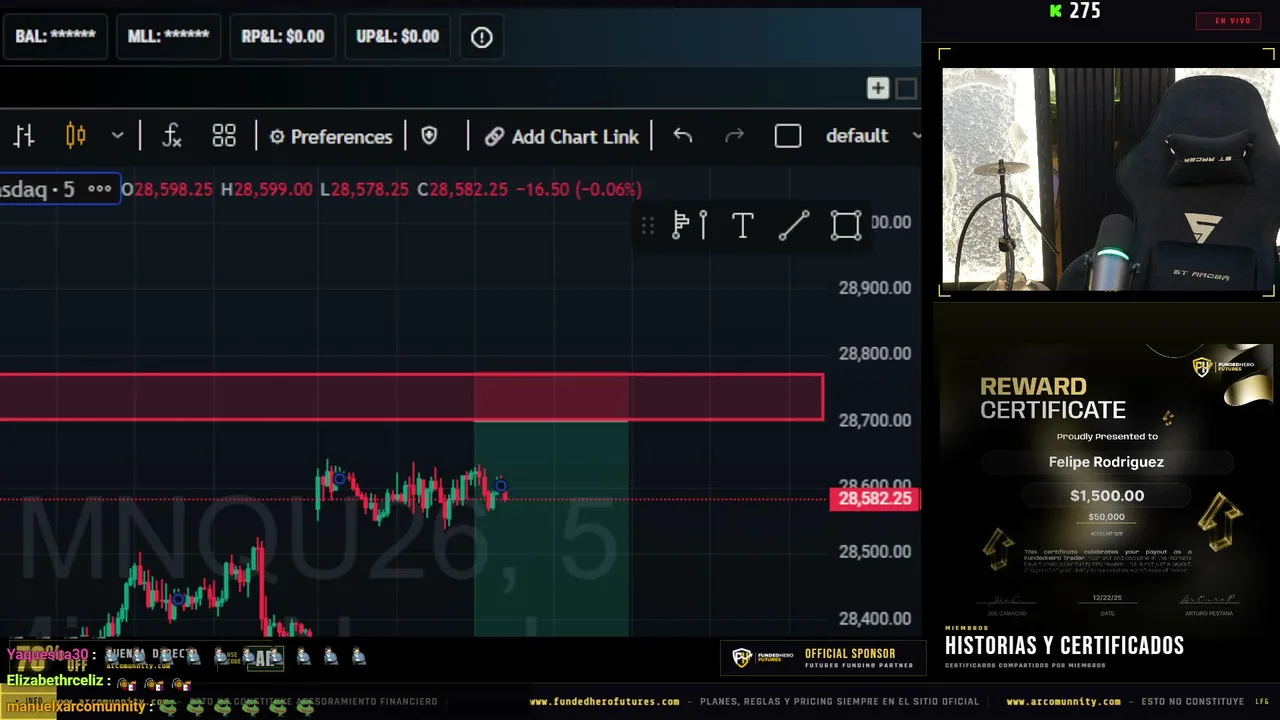The width and height of the screenshot is (1280, 720).
Task: Toggle the panel layout square icon
Action: click(906, 88)
